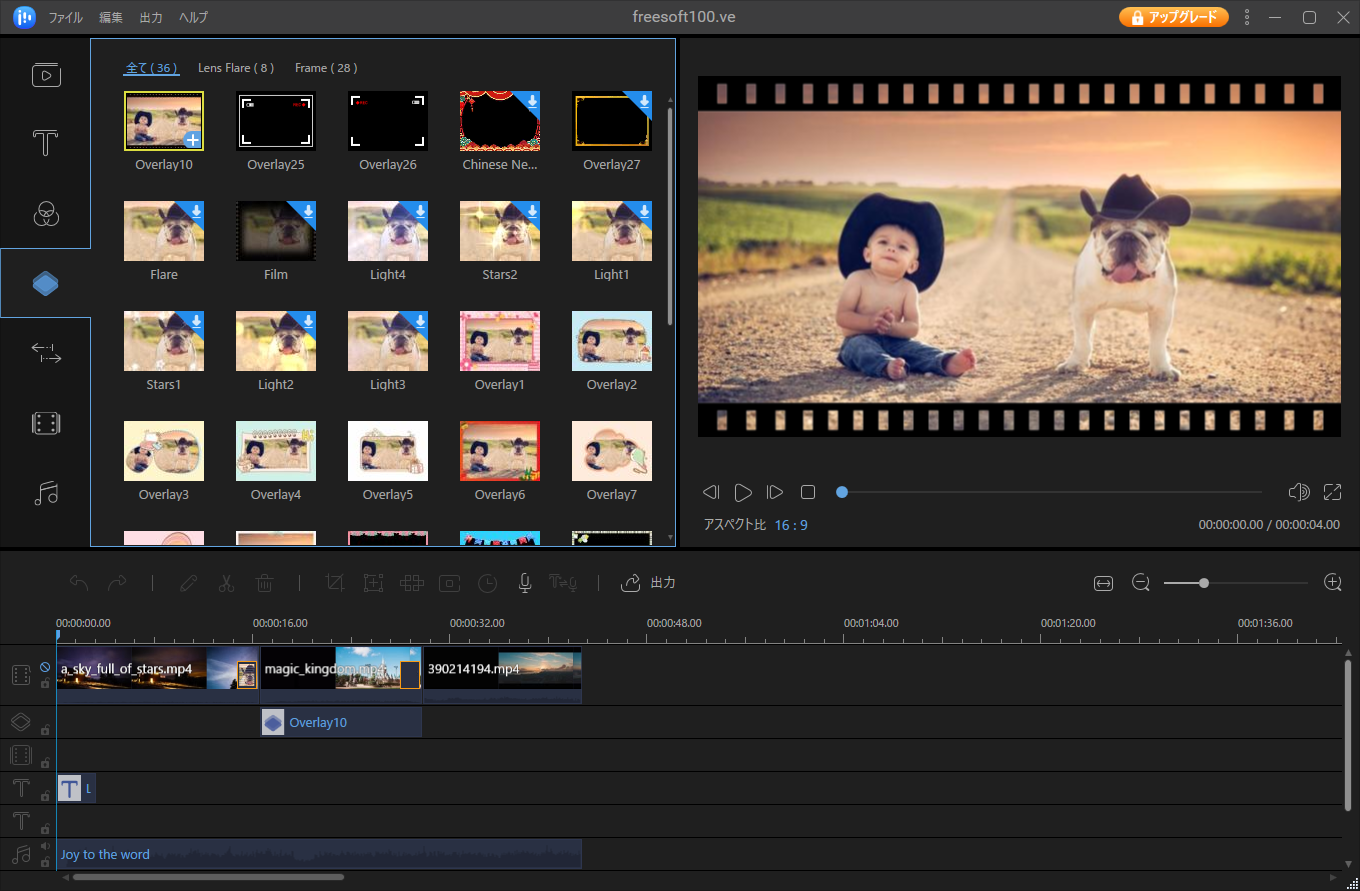The height and width of the screenshot is (891, 1360).
Task: Click the Delete trash can tool
Action: 265,583
